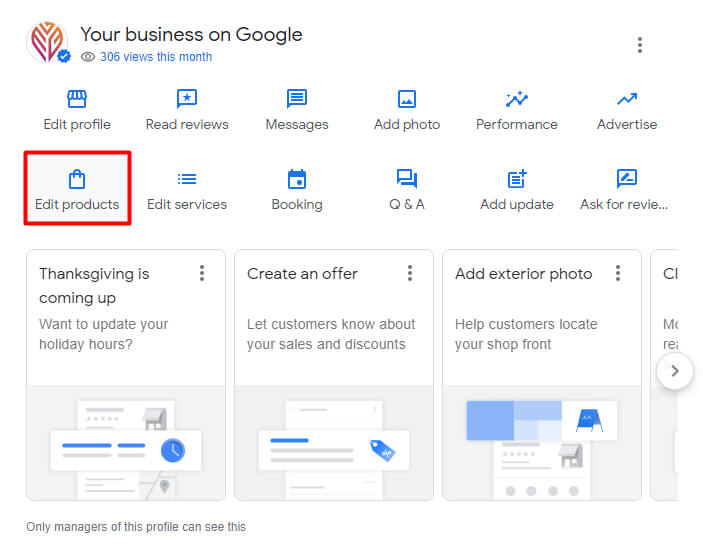Open the Messages chat icon

pyautogui.click(x=297, y=99)
